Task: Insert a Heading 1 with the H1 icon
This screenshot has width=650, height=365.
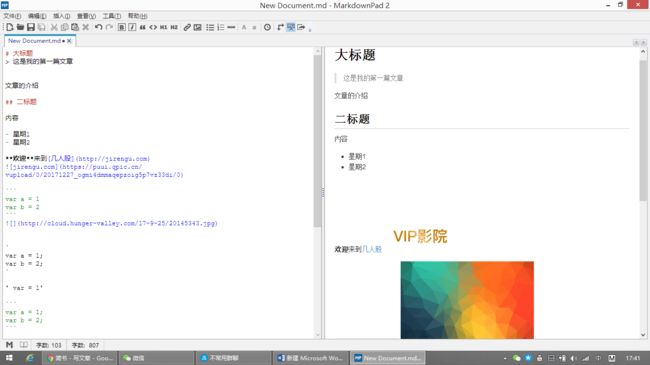Action: tap(163, 27)
